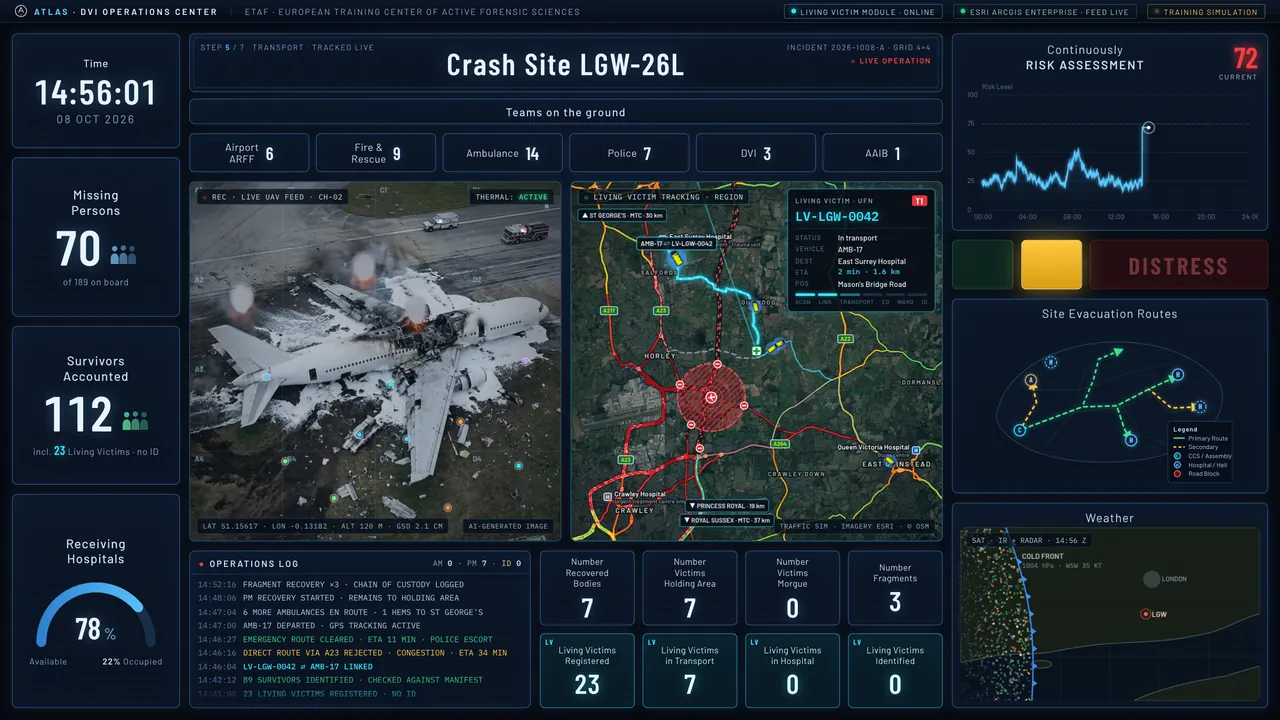Click the ESRI ArcGIS Enterprise Feed Live chip
The image size is (1280, 720).
click(1043, 12)
